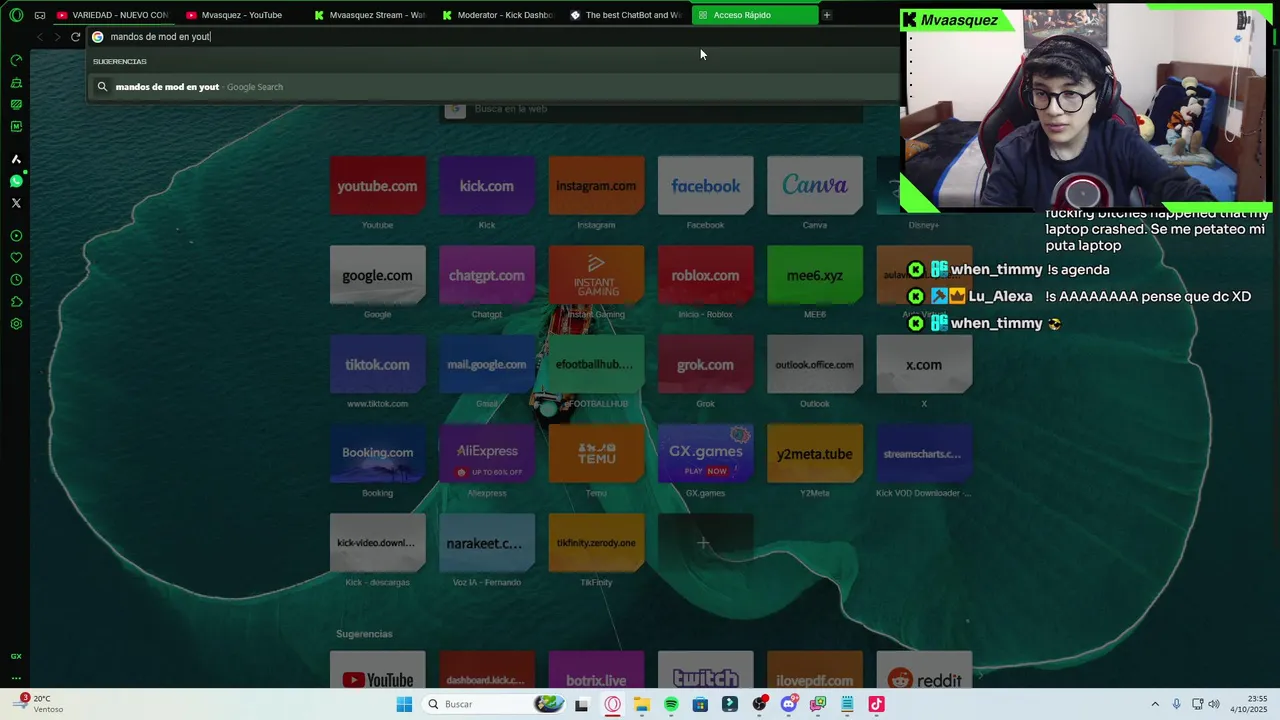This screenshot has width=1280, height=720.
Task: Open the Player icon in sidebar
Action: tap(16, 236)
